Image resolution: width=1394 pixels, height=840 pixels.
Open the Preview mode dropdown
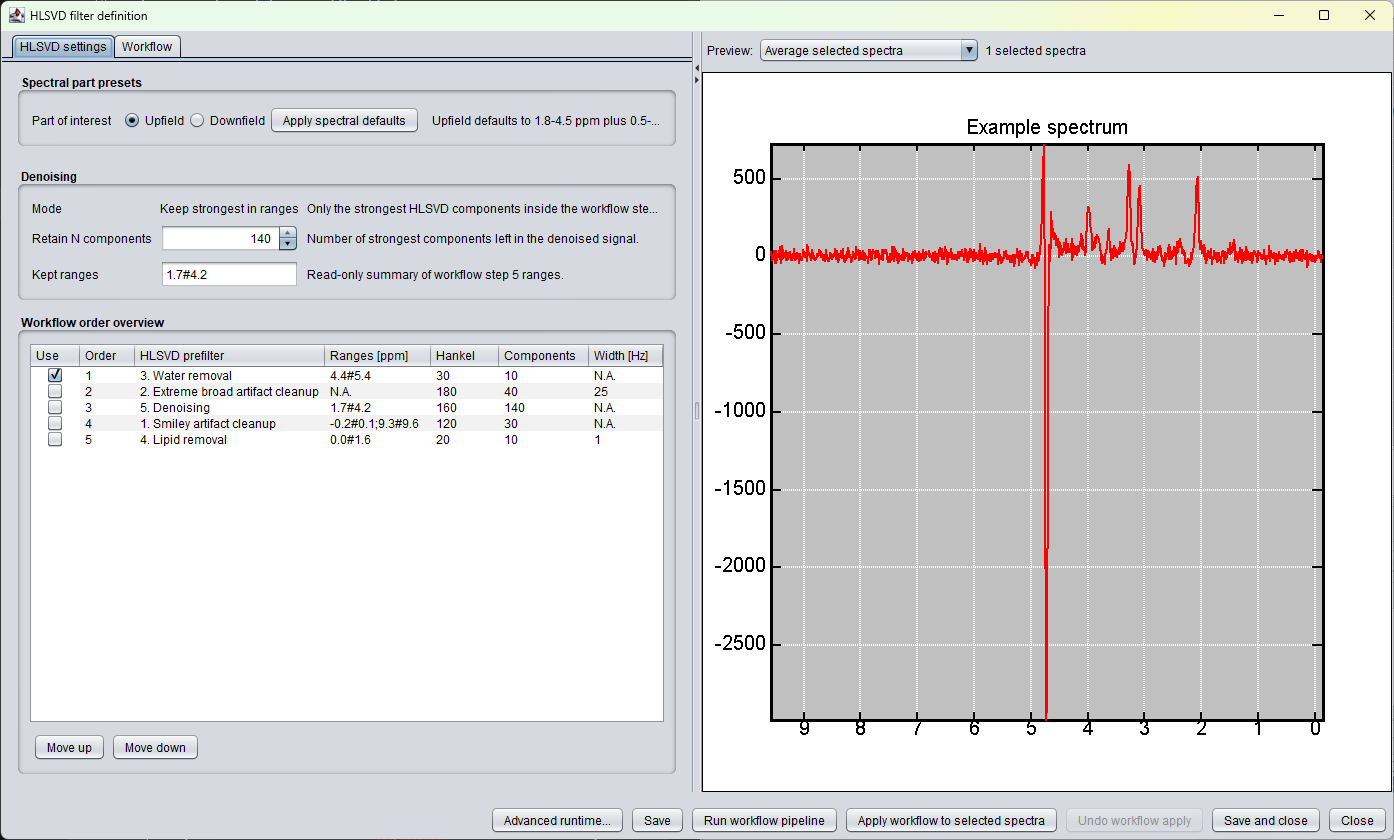click(869, 51)
